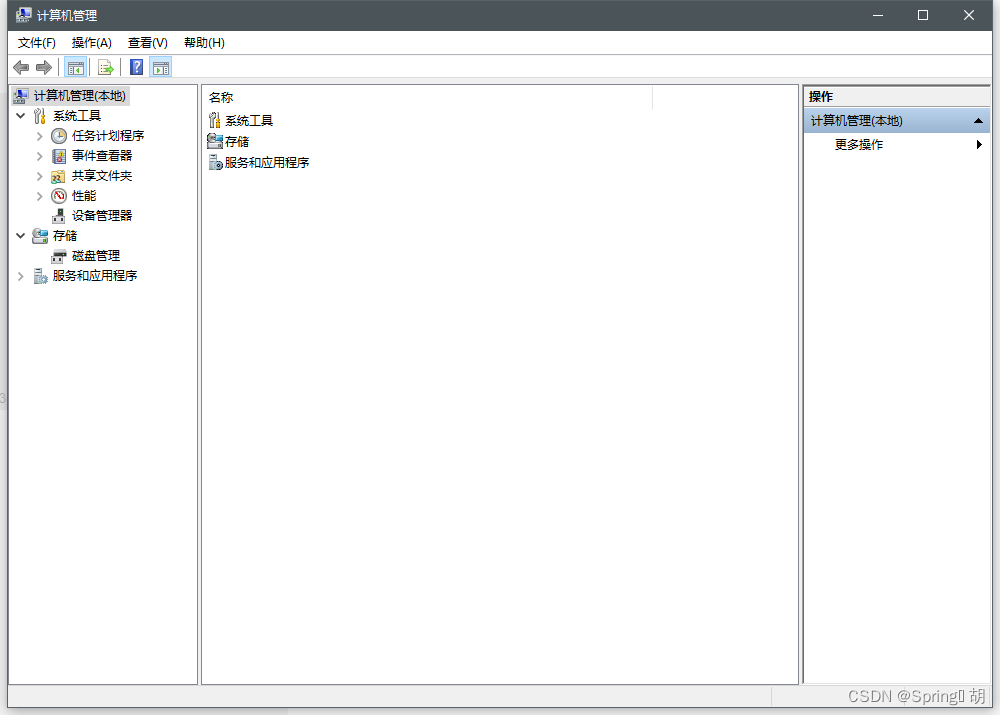Click 服务和应用程序 icon in center list
Viewport: 1000px width, 715px height.
click(216, 162)
